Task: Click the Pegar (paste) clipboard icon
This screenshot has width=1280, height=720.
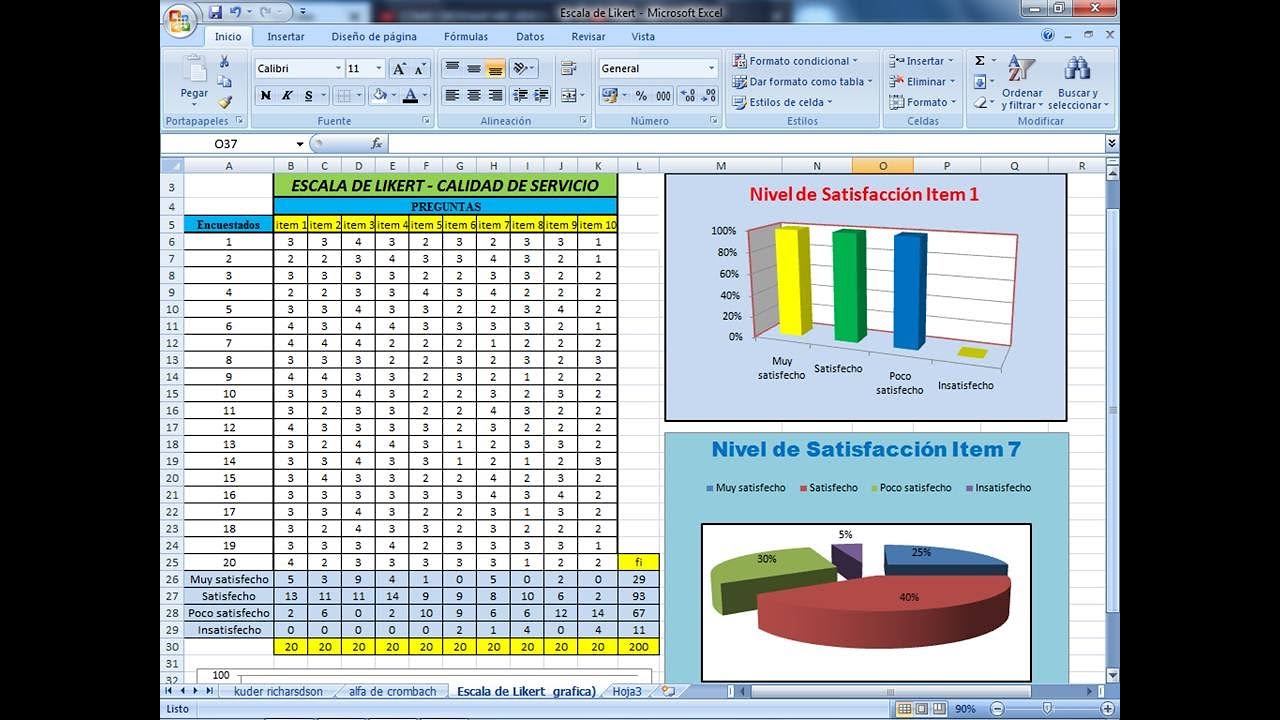Action: pyautogui.click(x=194, y=74)
